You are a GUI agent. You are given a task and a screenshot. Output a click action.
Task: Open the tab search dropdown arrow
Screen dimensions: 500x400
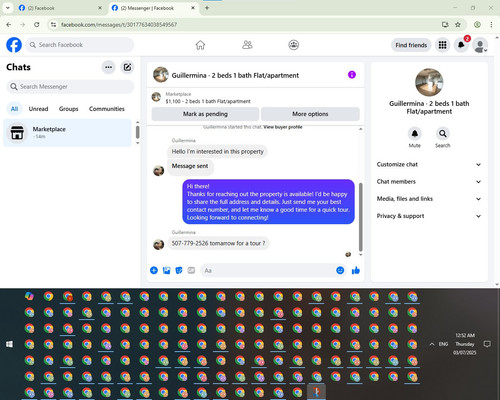pyautogui.click(x=8, y=8)
